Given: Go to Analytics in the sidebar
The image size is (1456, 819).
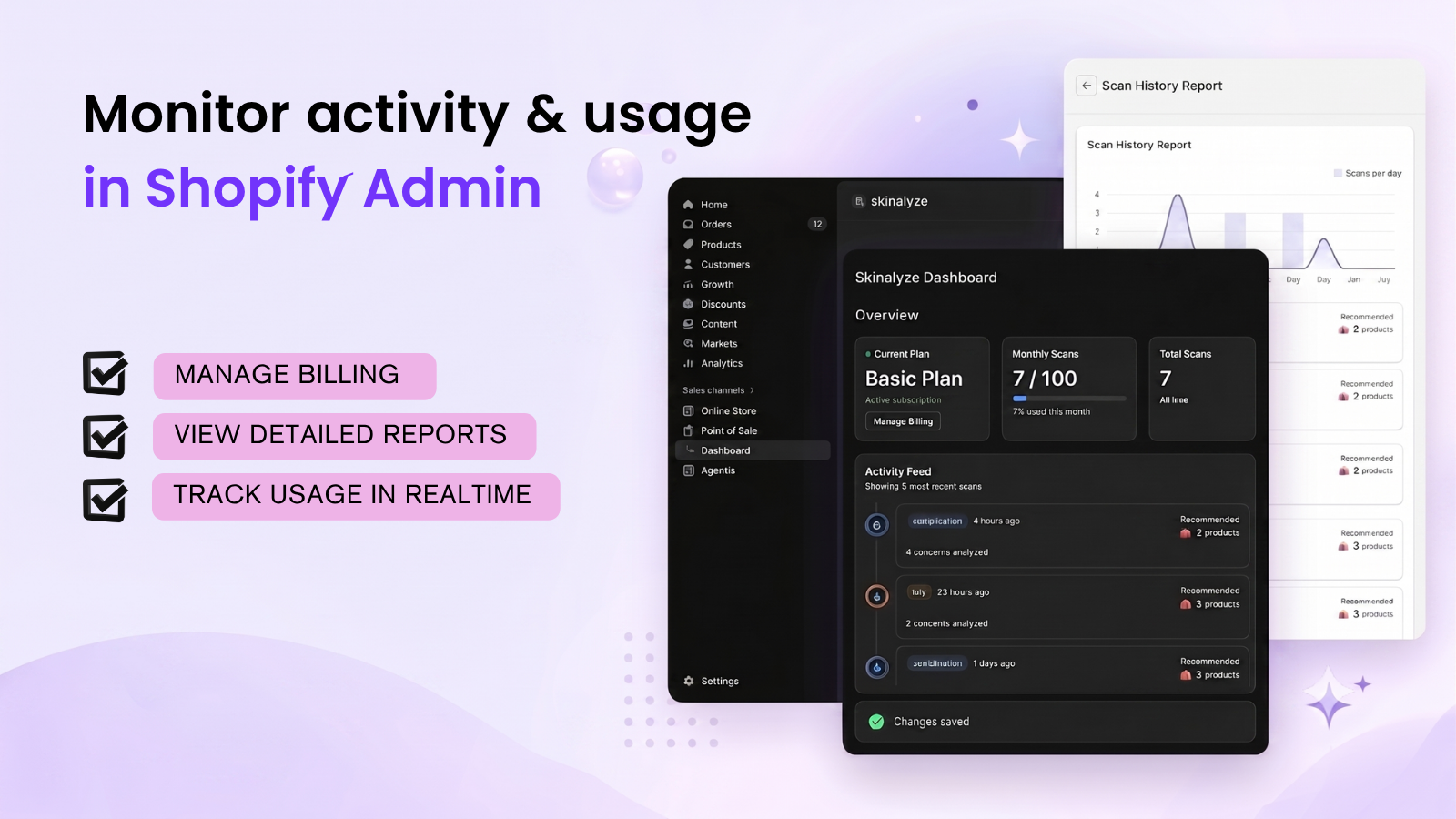Looking at the screenshot, I should coord(722,364).
